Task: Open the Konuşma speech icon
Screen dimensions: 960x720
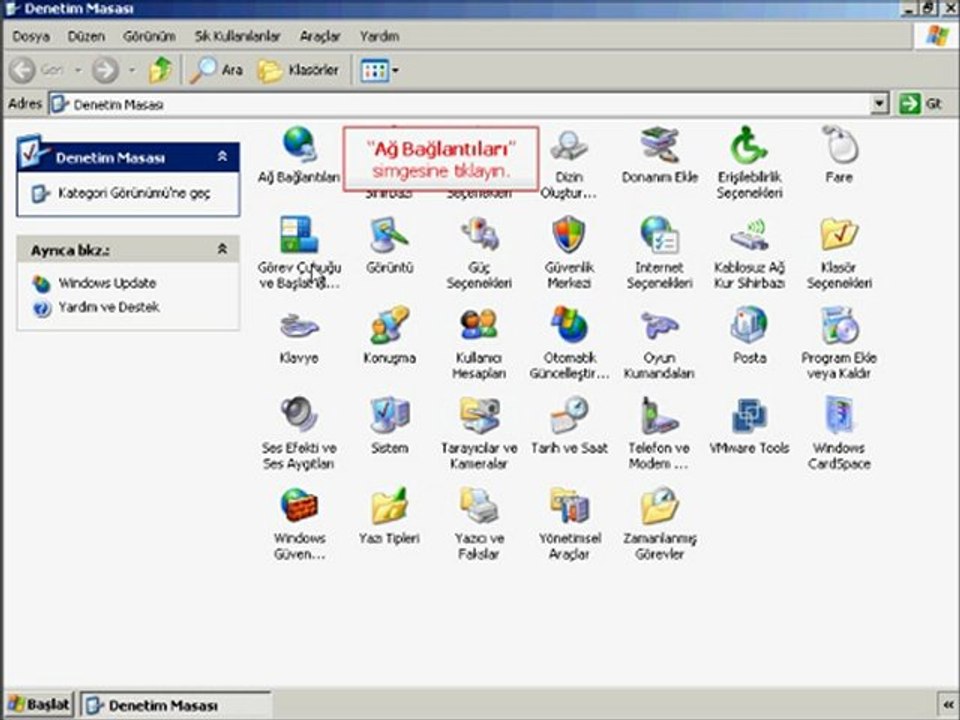Action: [x=389, y=325]
